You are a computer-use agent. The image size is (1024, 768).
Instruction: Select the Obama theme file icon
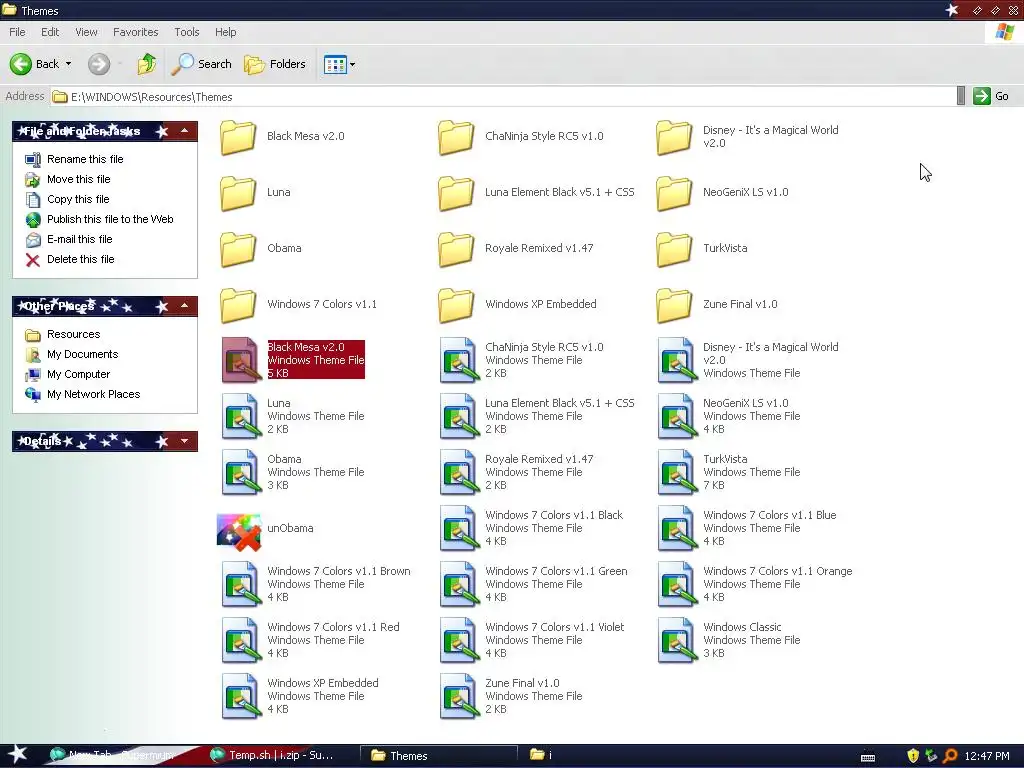pos(240,472)
